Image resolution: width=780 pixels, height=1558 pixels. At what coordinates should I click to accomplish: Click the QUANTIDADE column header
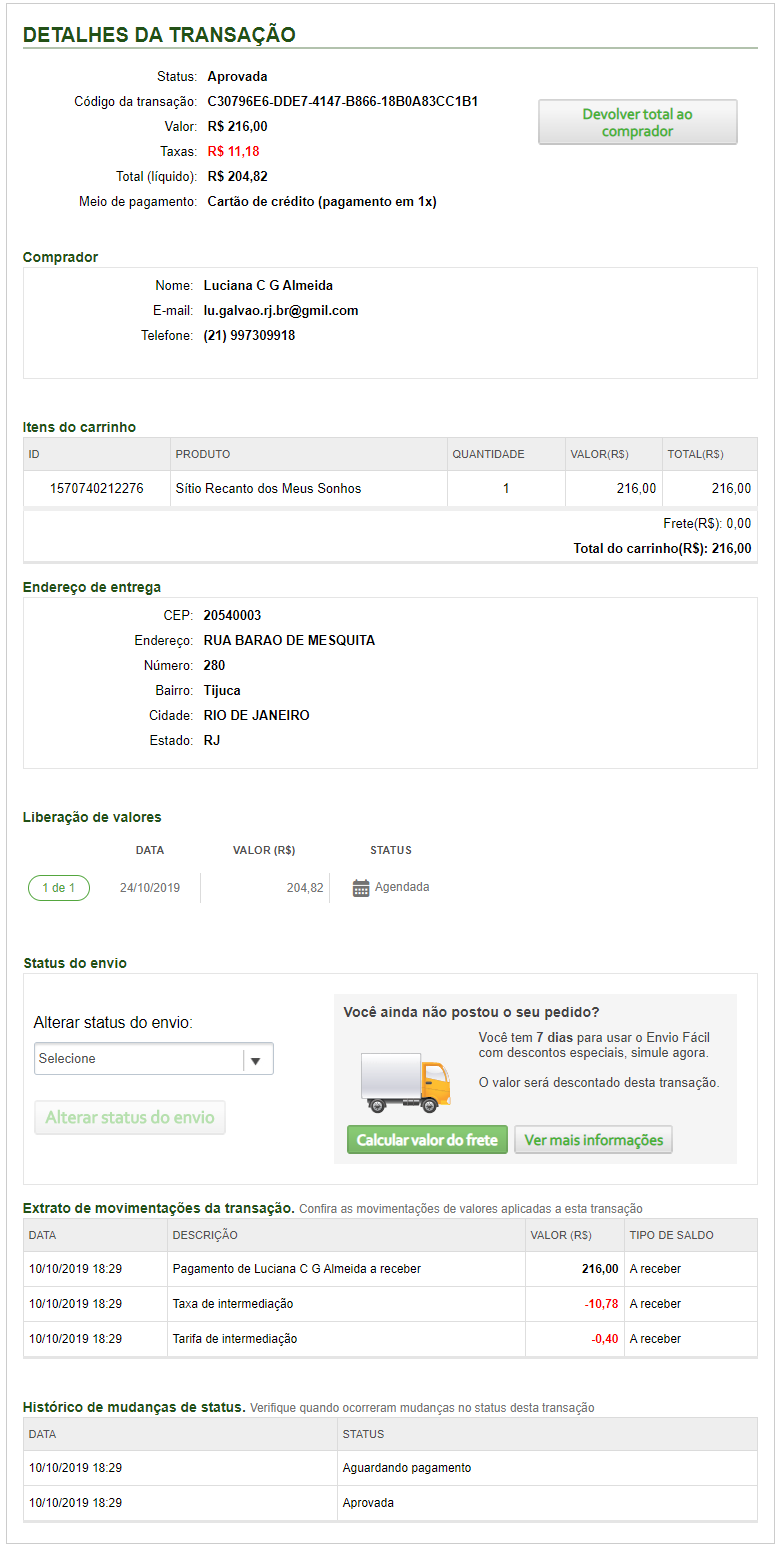[488, 454]
